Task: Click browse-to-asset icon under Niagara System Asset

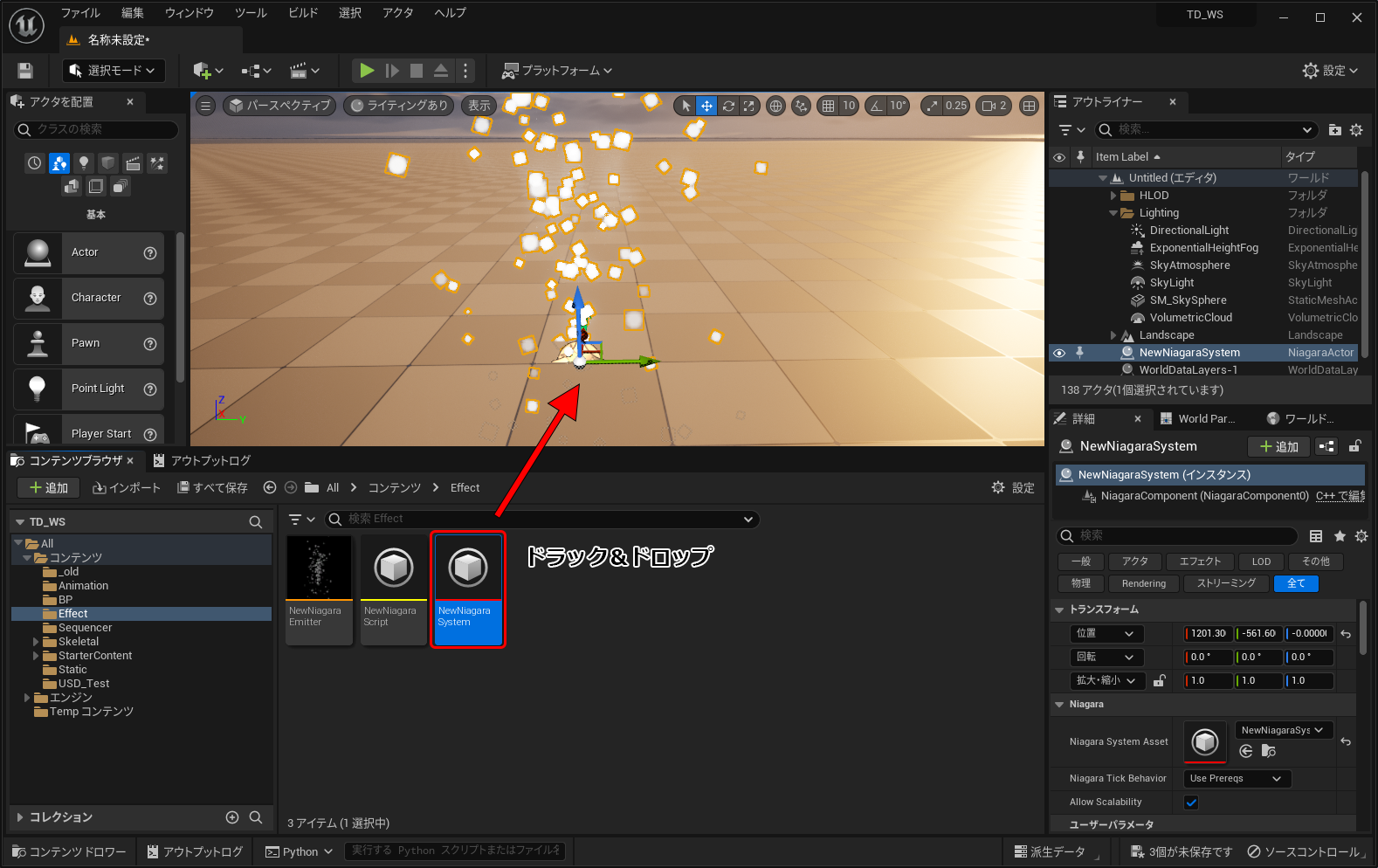Action: click(1269, 751)
